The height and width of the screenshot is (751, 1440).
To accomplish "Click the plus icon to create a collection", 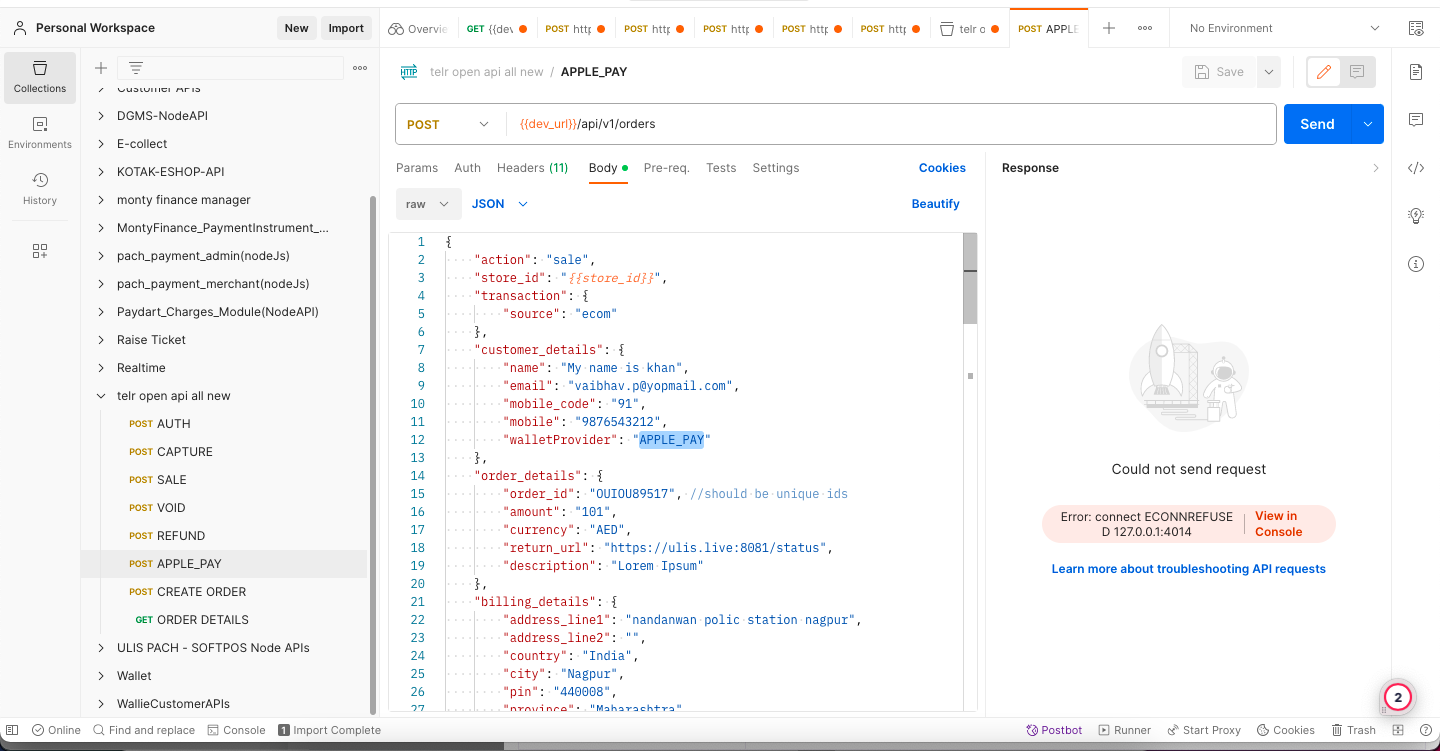I will point(101,68).
